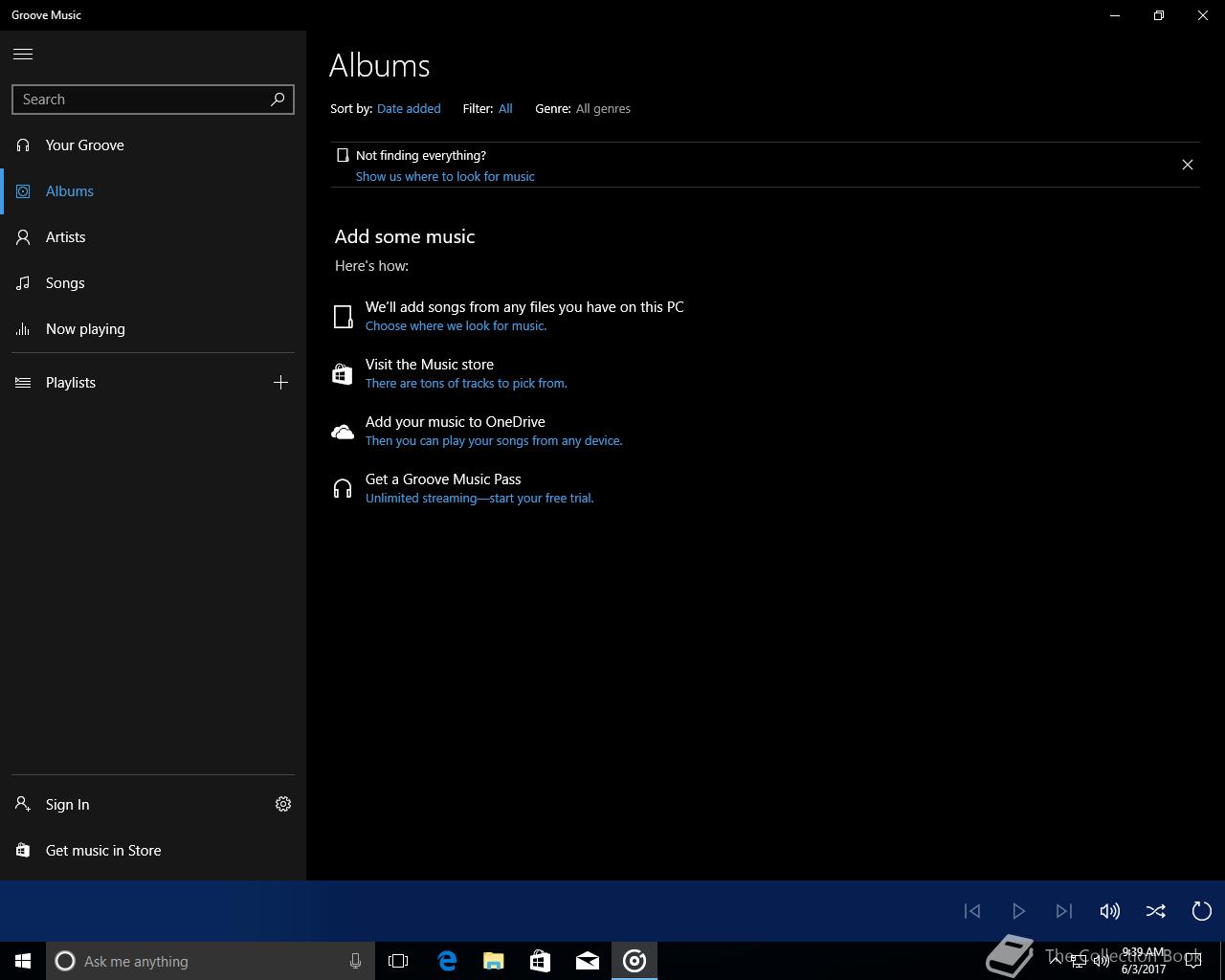Open the Songs view
The width and height of the screenshot is (1225, 980).
[153, 283]
